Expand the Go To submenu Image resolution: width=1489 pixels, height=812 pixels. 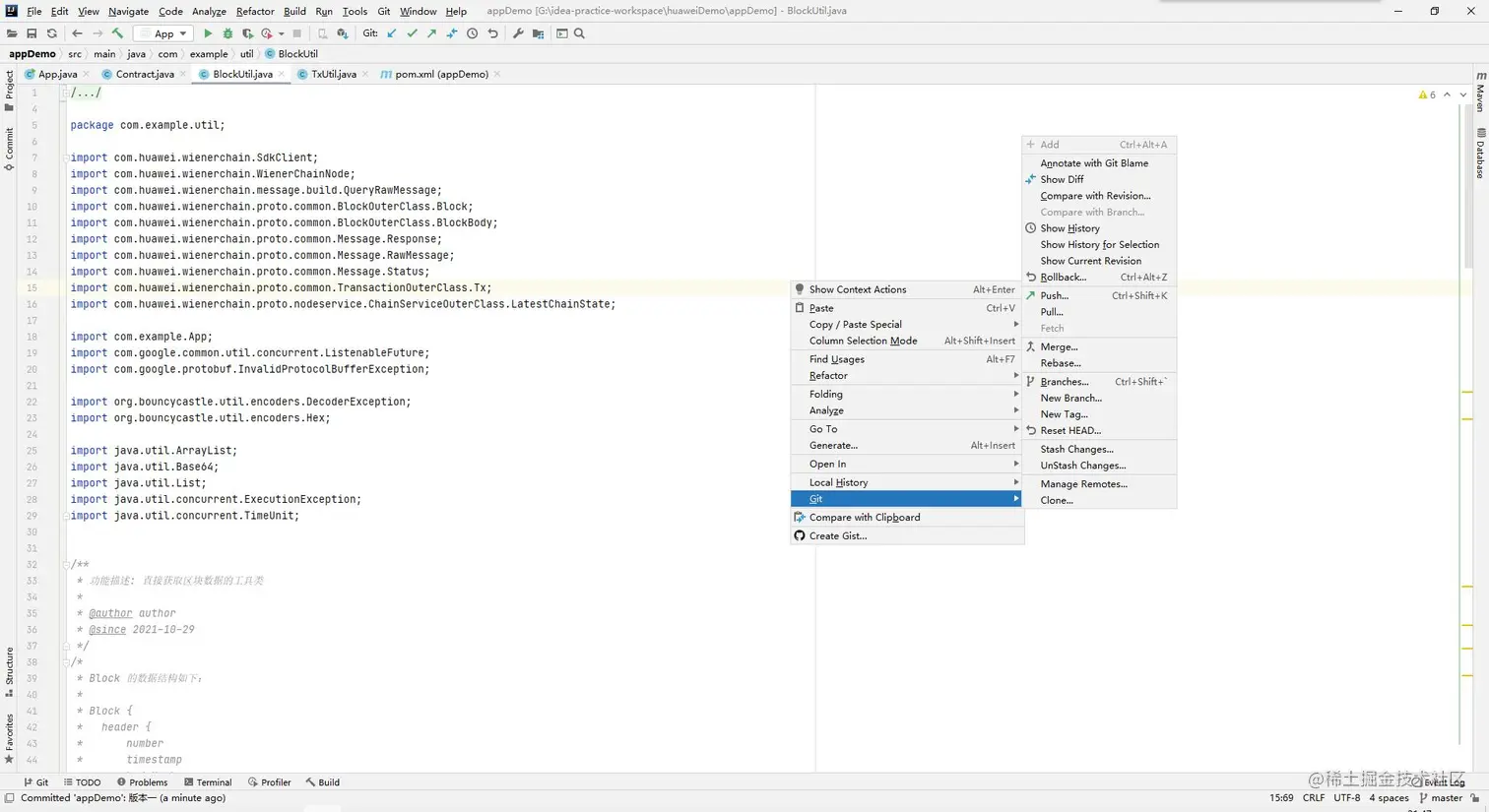tap(906, 429)
